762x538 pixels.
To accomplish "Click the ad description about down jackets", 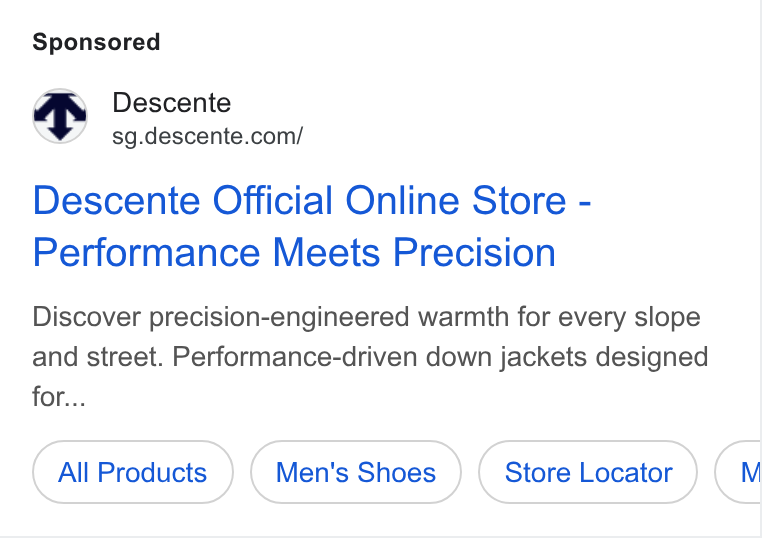I will click(370, 356).
